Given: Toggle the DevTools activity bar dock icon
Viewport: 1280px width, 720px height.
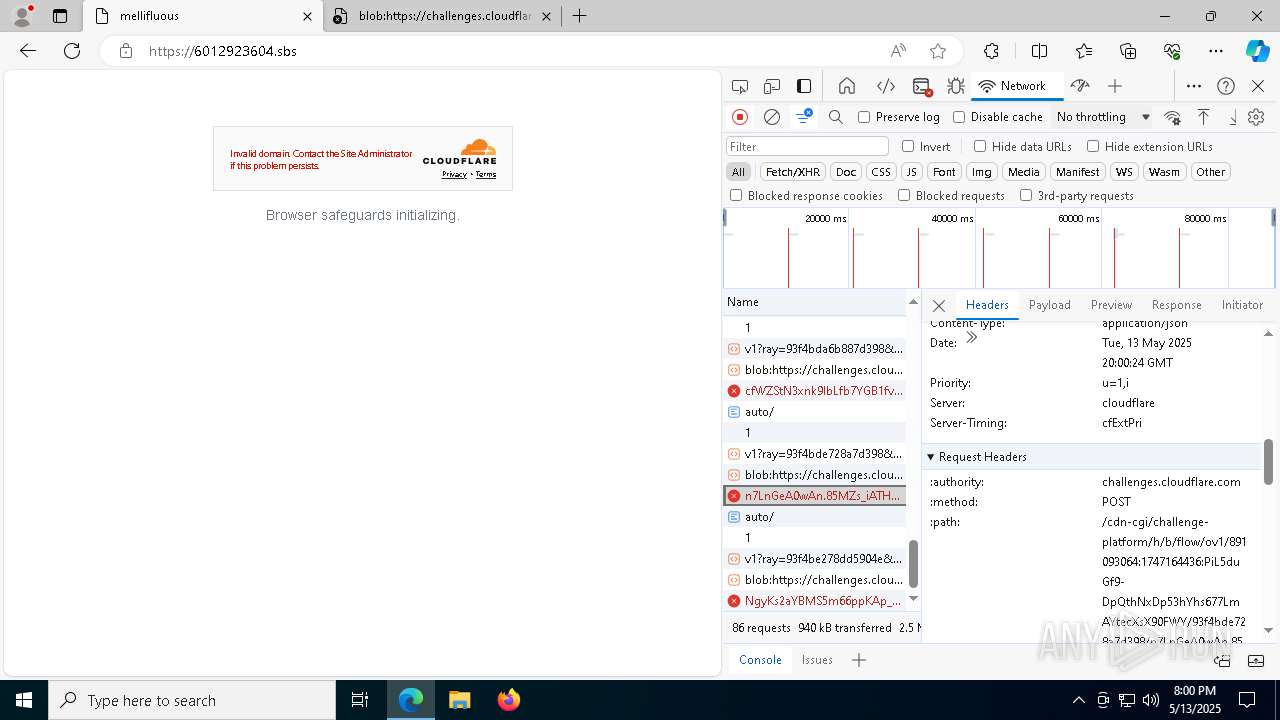Looking at the screenshot, I should (x=804, y=86).
